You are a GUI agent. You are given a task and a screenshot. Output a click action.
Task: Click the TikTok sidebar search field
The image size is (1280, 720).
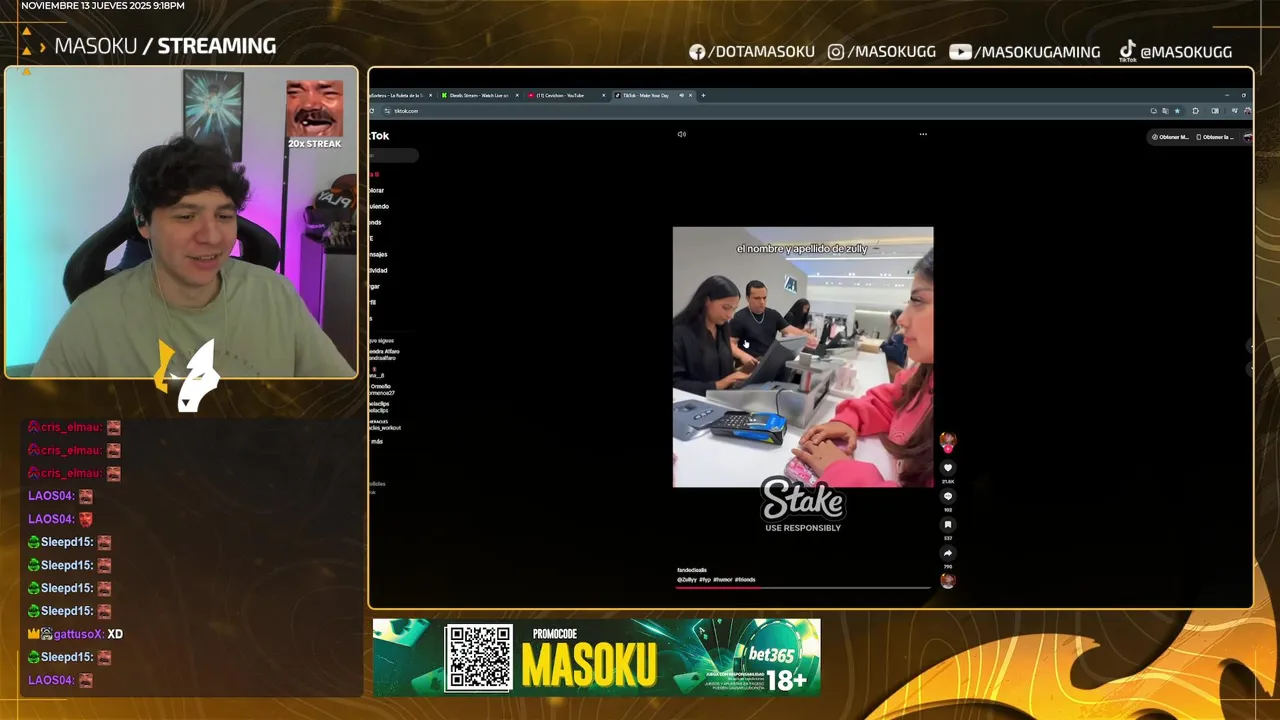(393, 156)
